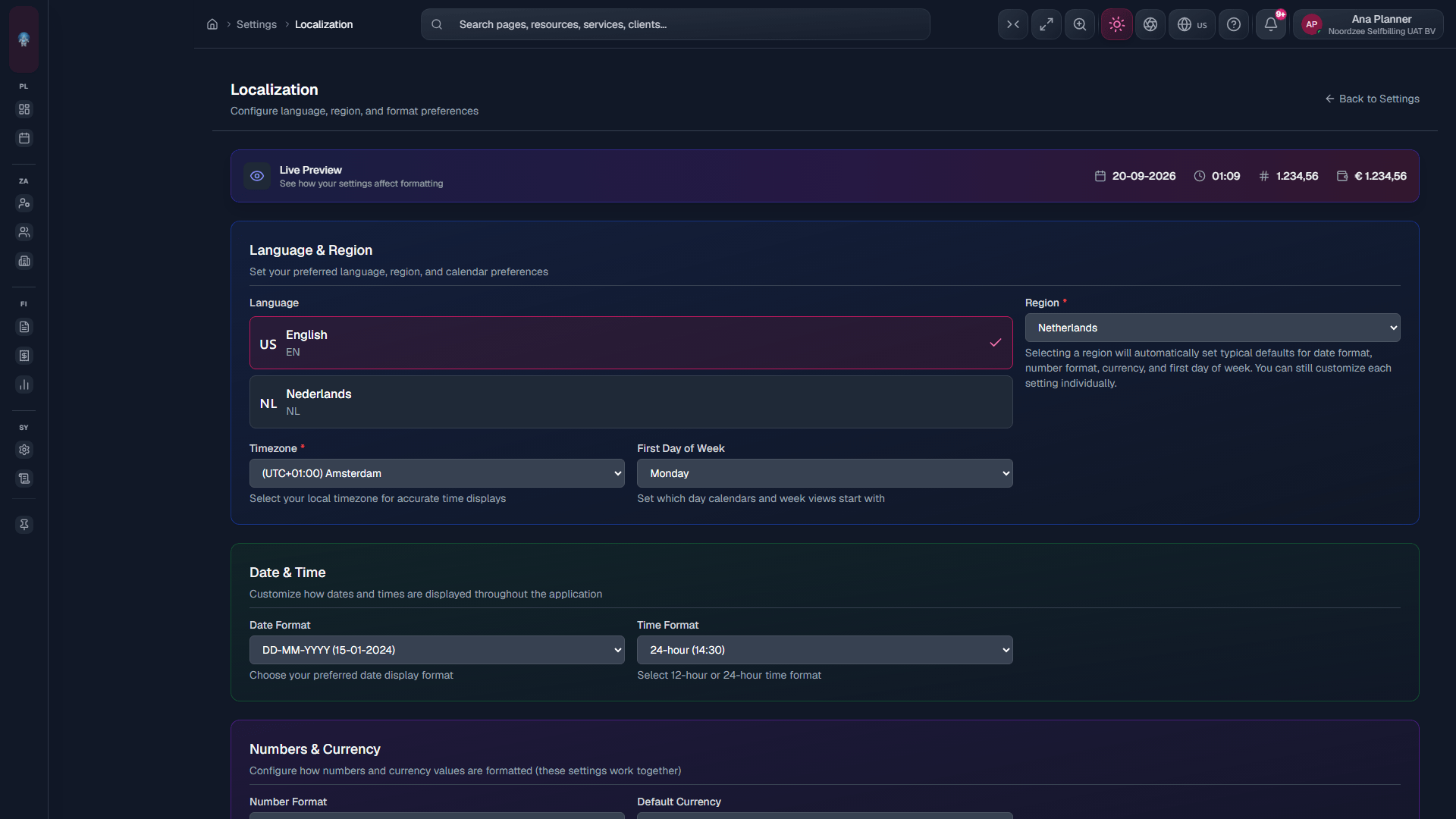The height and width of the screenshot is (819, 1456).
Task: Open the dashboard grid icon in the sidebar
Action: tap(24, 109)
